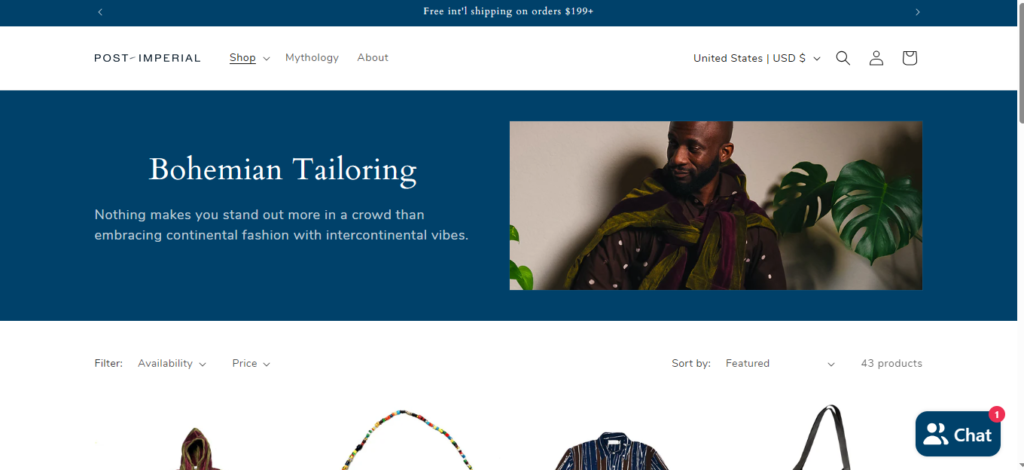Click the Post-Imperial logo

pyautogui.click(x=147, y=58)
